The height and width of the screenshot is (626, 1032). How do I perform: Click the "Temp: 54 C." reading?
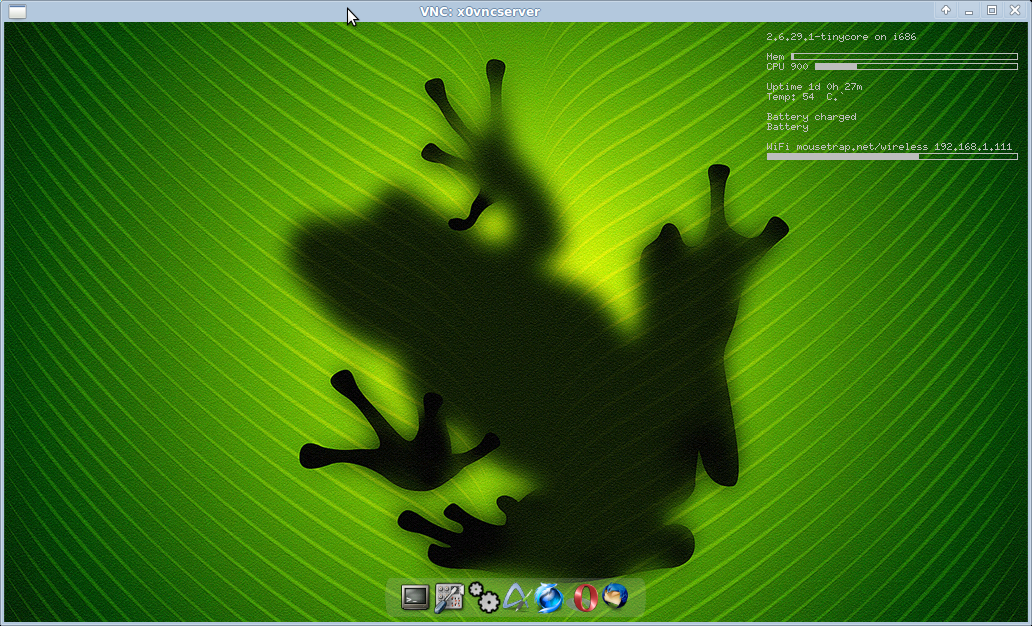click(x=804, y=97)
